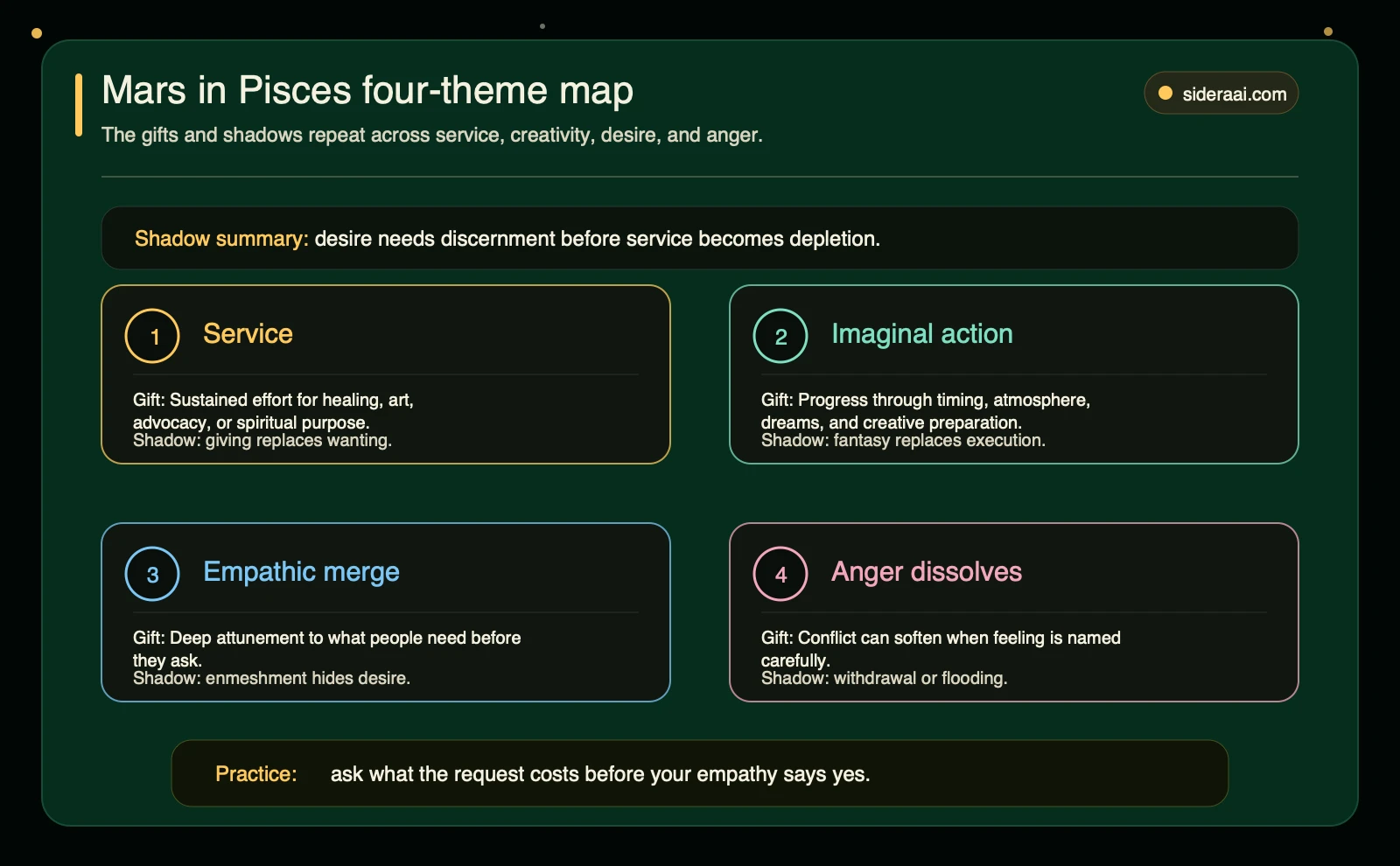Click the title Mars in Pisces four-theme map
This screenshot has height=866, width=1400.
(x=367, y=90)
